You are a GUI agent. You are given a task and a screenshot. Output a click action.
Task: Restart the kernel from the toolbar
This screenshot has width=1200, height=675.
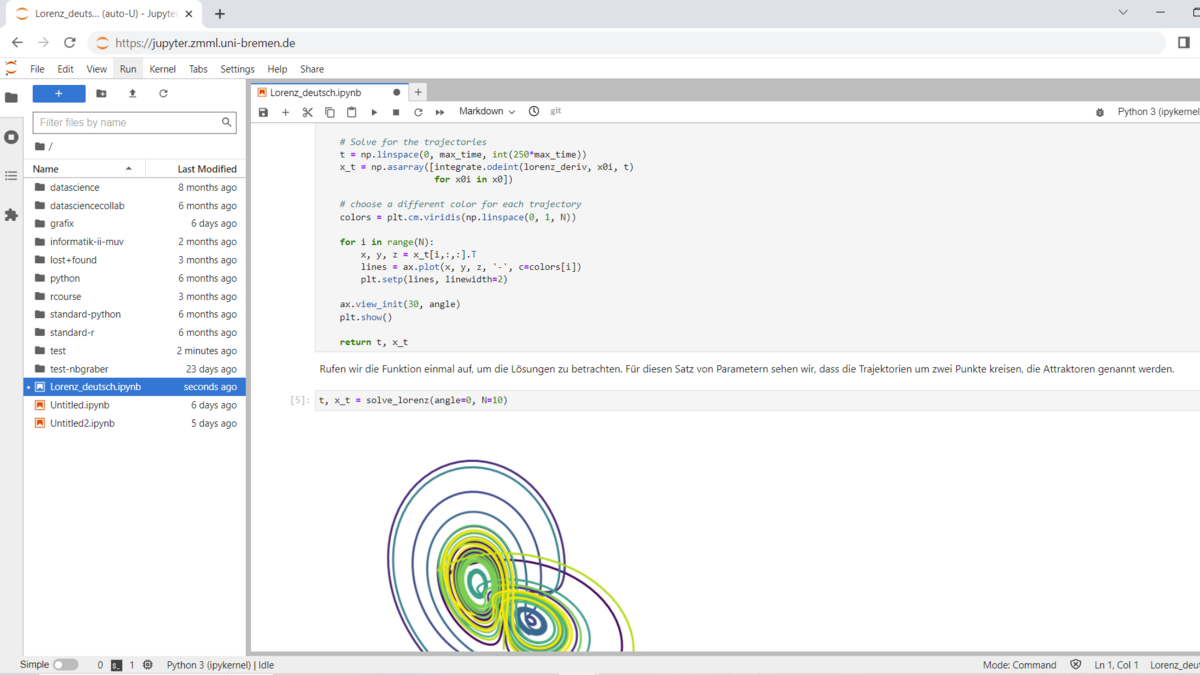click(x=418, y=112)
